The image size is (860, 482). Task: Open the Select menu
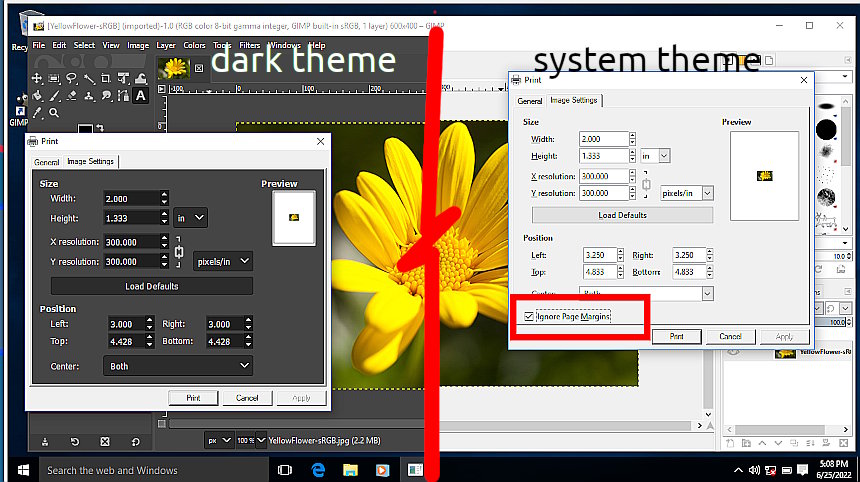[x=84, y=46]
